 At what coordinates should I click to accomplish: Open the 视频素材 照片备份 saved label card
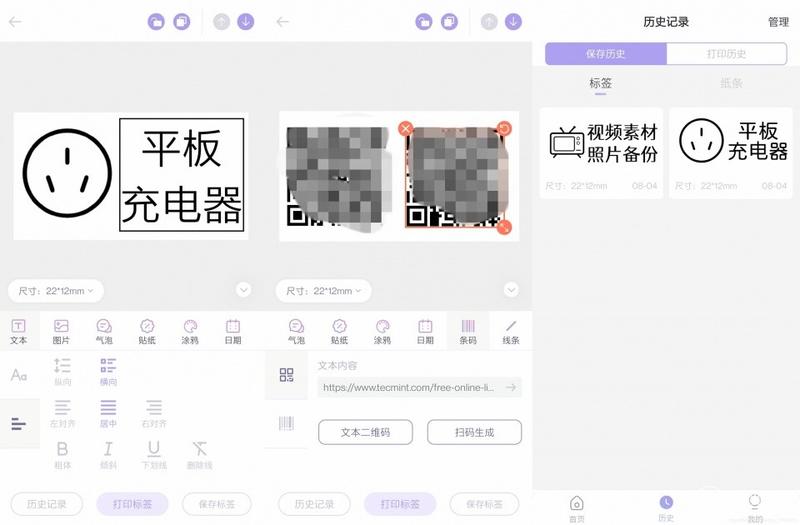601,153
